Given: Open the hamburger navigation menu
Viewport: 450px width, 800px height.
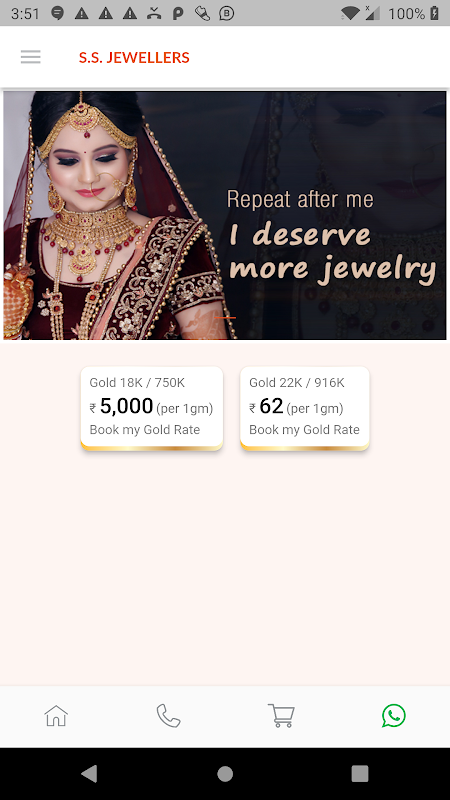Looking at the screenshot, I should pyautogui.click(x=31, y=57).
